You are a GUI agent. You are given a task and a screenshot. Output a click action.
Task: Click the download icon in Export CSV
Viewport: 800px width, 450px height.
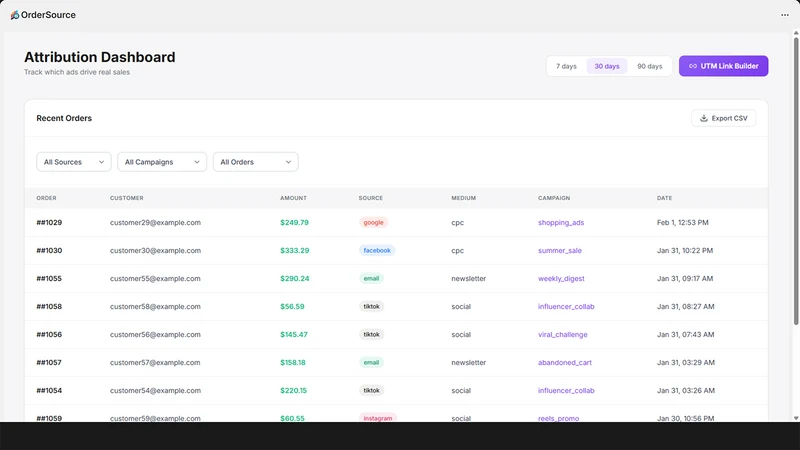[704, 118]
